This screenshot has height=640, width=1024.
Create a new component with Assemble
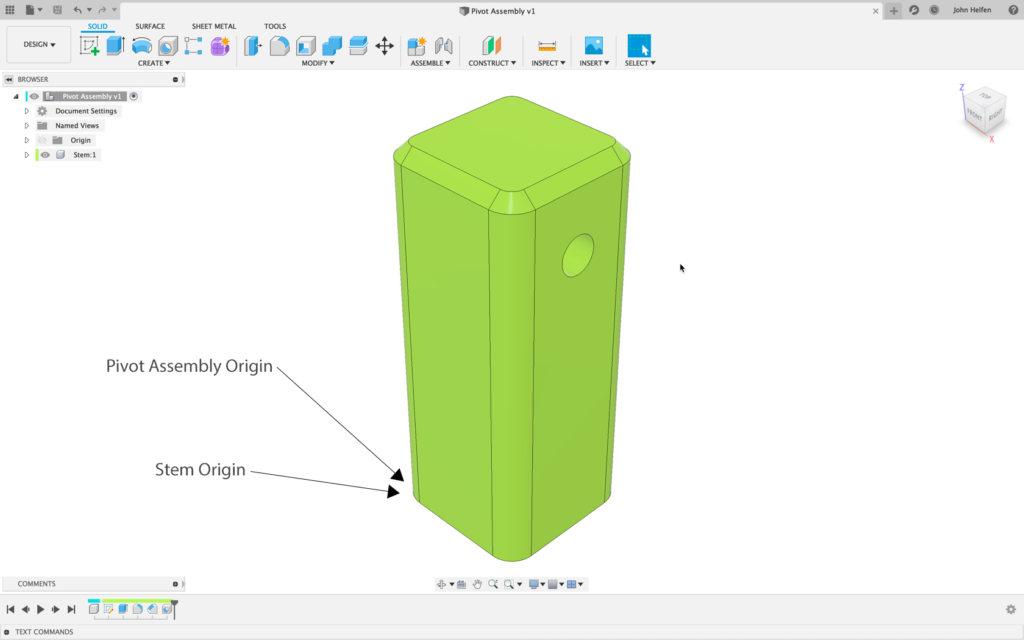pos(416,45)
